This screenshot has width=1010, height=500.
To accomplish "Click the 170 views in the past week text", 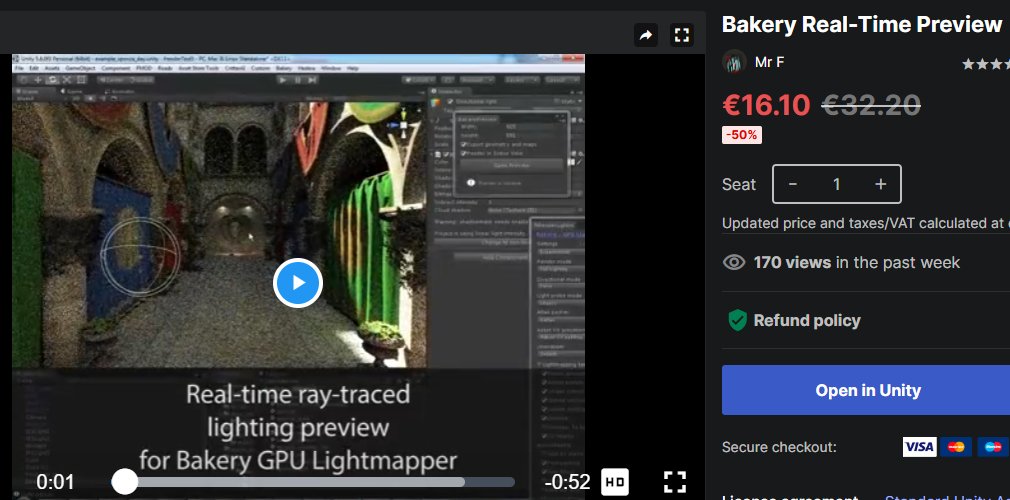I will tap(857, 262).
